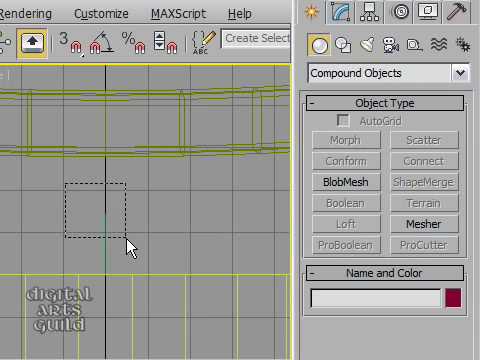Select the Geometry category icon
Screen dimensions: 480x360
pyautogui.click(x=319, y=45)
